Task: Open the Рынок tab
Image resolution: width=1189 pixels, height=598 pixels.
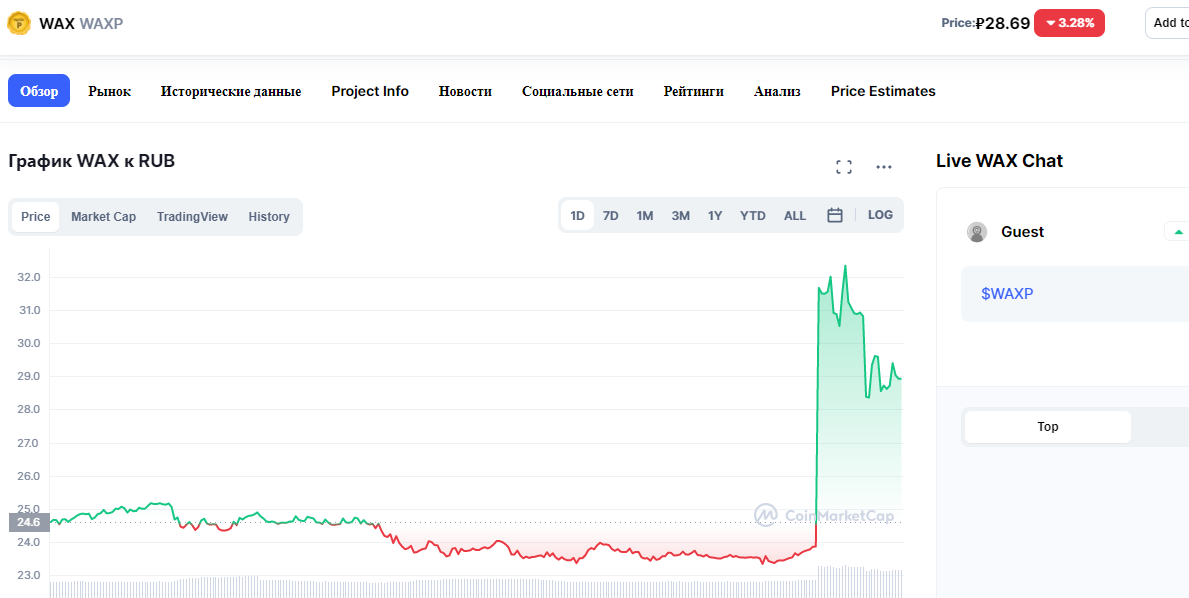Action: click(x=109, y=91)
